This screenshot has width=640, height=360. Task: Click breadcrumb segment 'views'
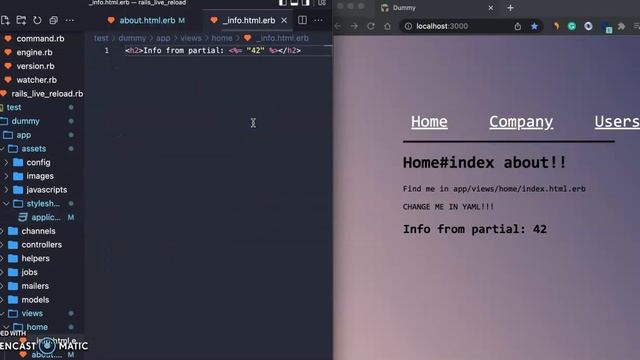click(x=191, y=38)
